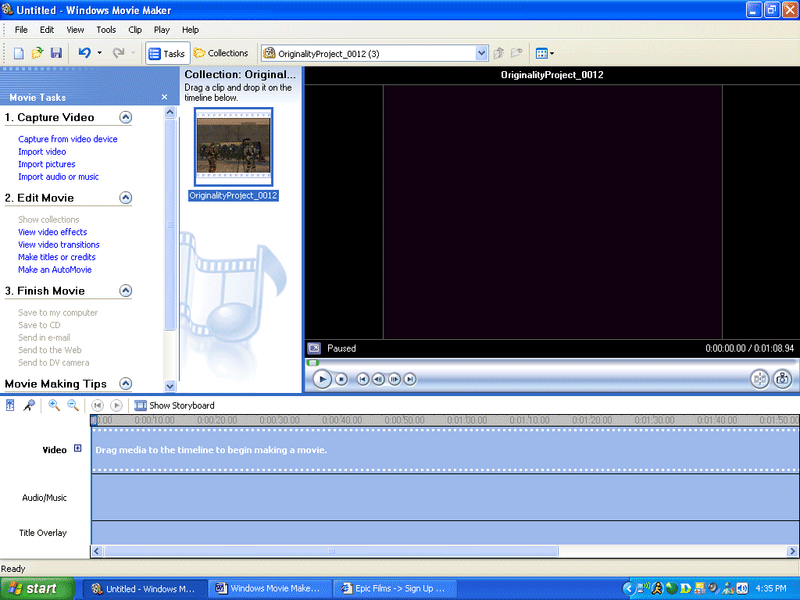Expand the Video track plus sign

point(78,449)
